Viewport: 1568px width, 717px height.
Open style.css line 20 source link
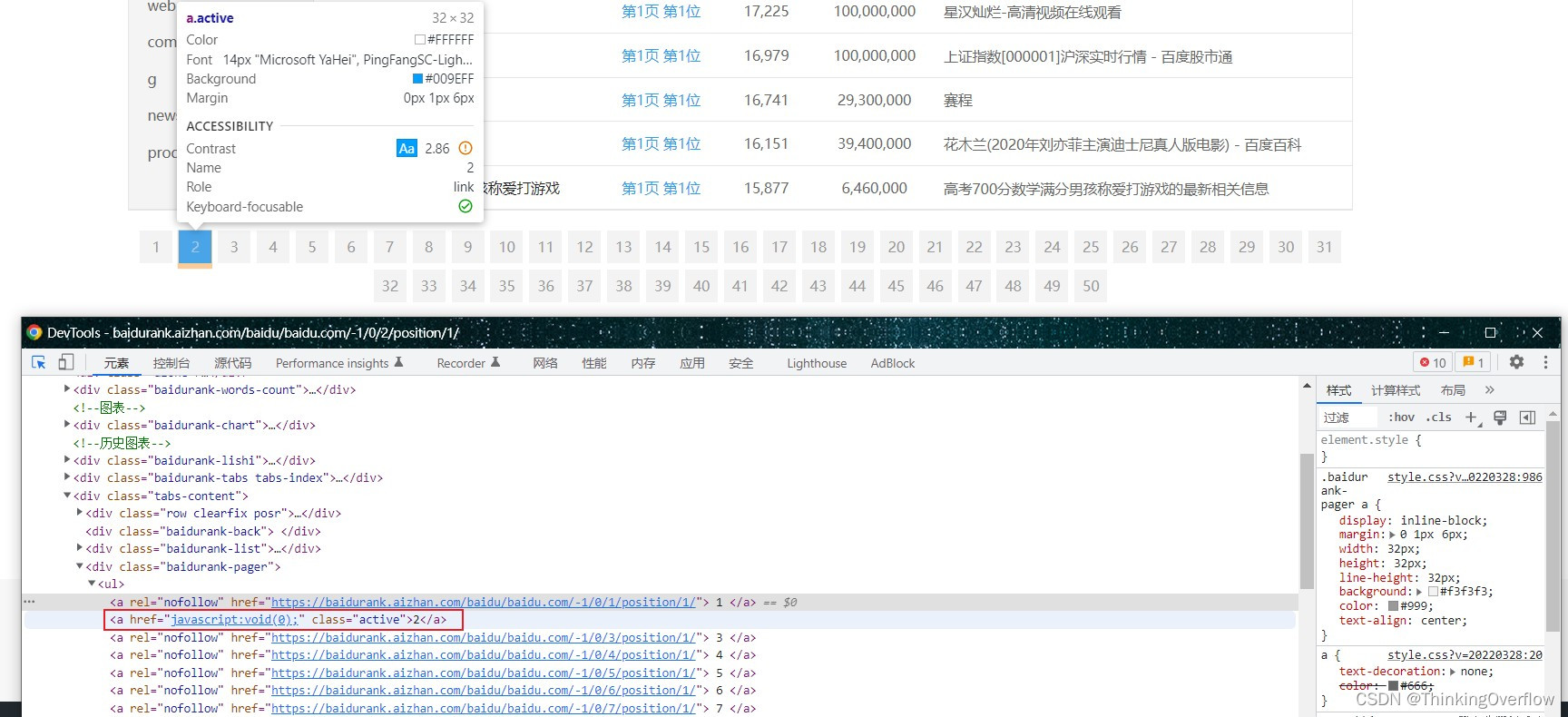click(x=1465, y=654)
